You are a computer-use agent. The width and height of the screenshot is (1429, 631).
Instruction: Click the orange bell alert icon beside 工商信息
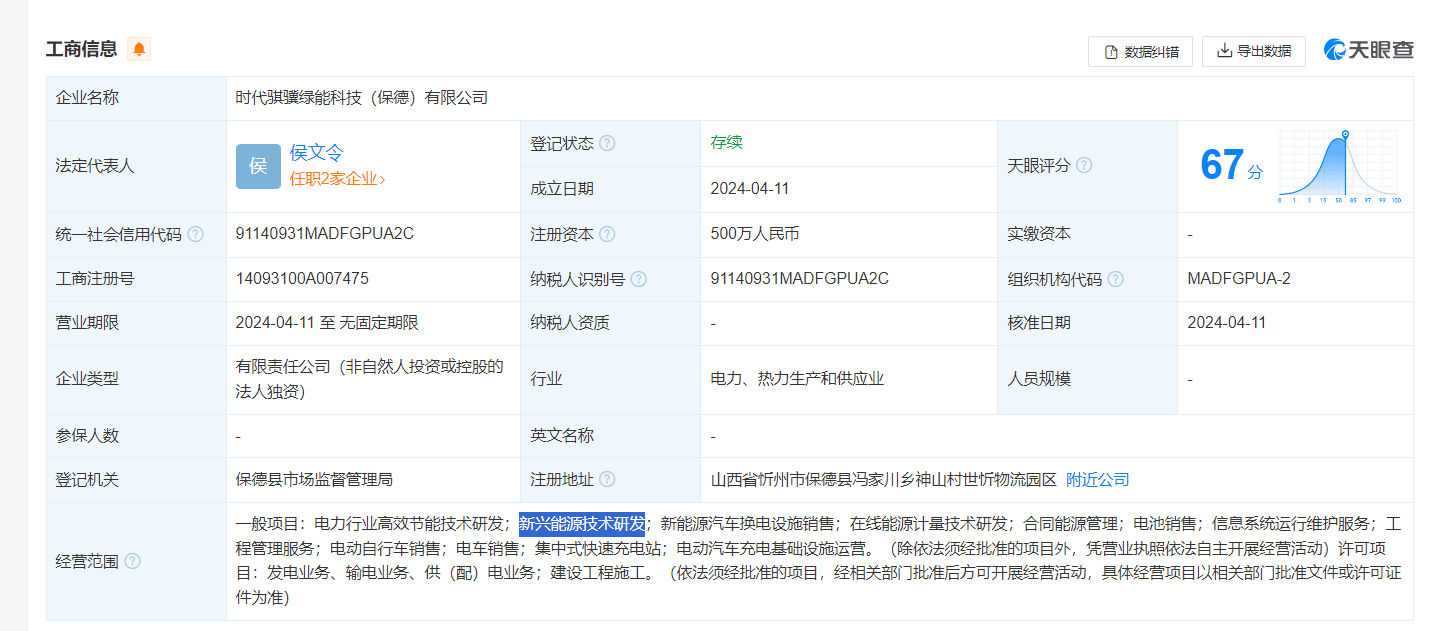tap(139, 49)
